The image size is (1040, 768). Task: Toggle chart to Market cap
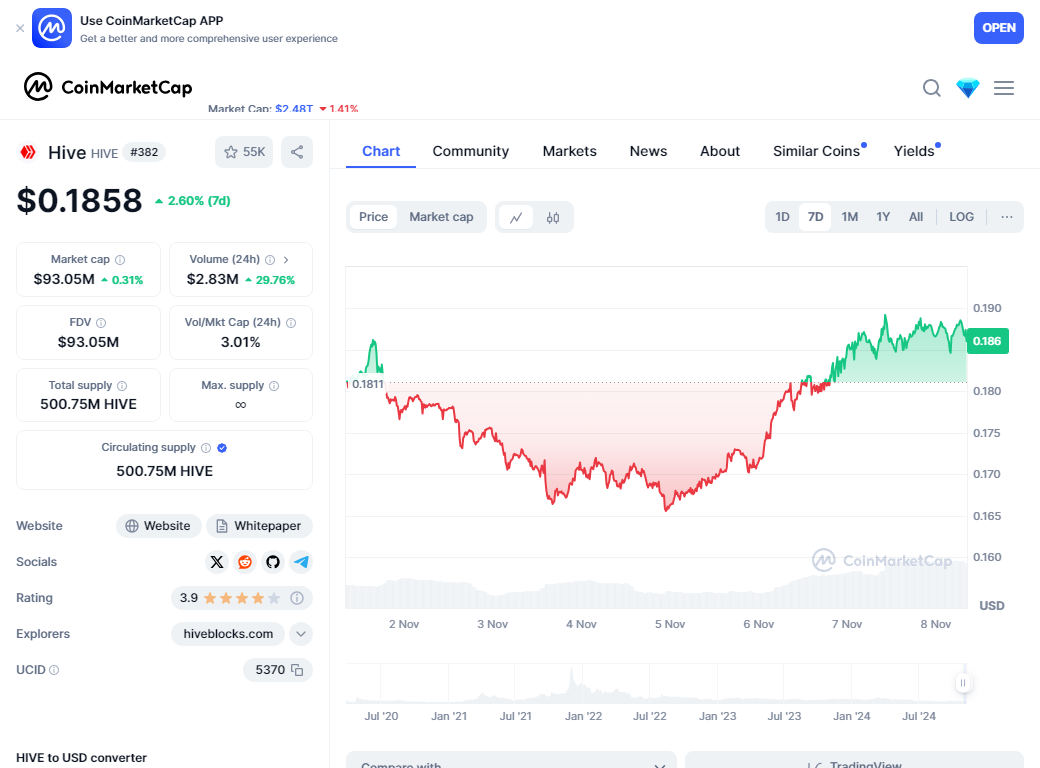click(x=441, y=217)
